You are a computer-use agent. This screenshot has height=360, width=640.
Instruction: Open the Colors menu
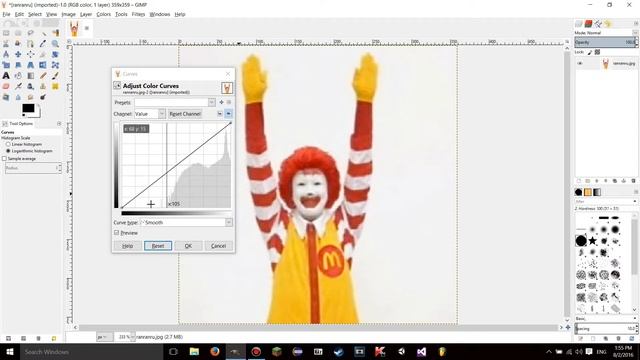(x=104, y=14)
